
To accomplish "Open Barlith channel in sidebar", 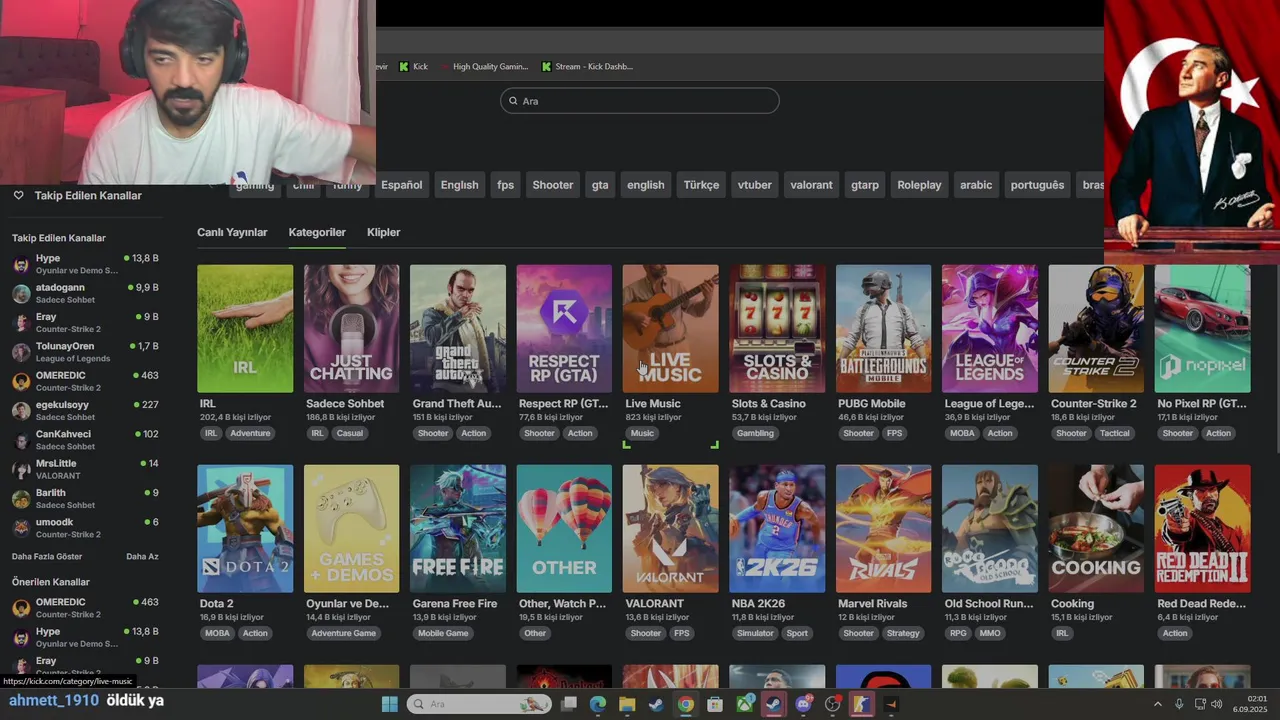I will click(x=85, y=498).
